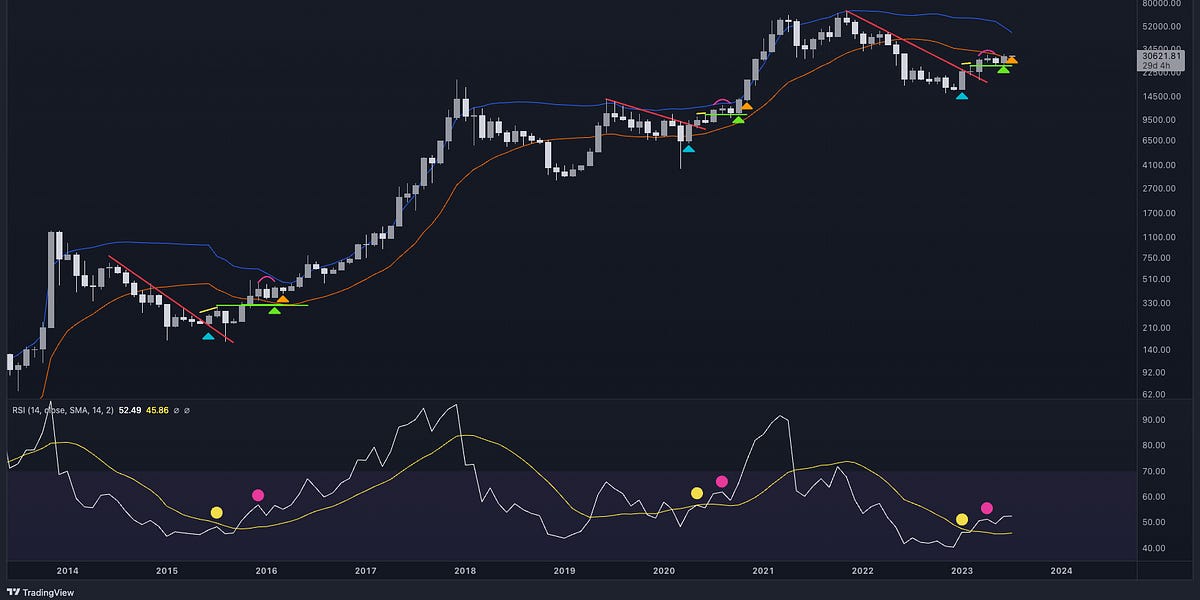Click the second crossed-circle icon on RSI row
1200x600 pixels.
[x=187, y=410]
